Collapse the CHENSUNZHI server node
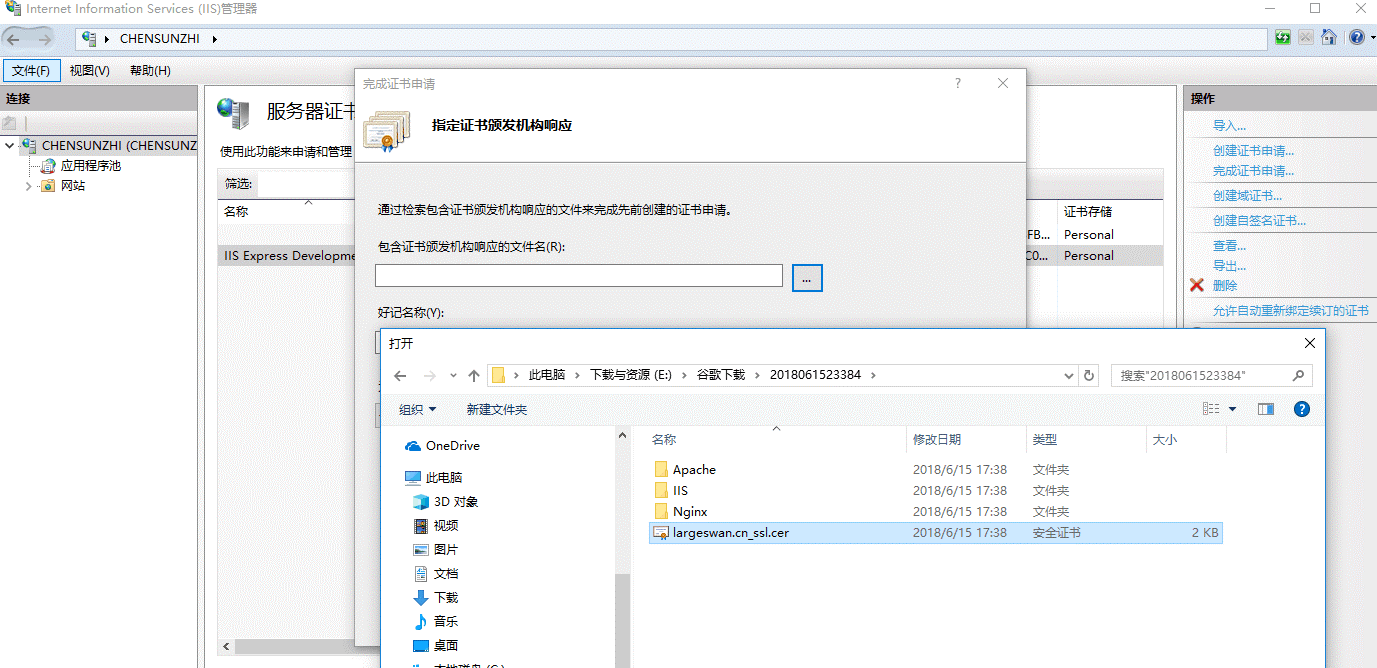1377x668 pixels. click(9, 146)
